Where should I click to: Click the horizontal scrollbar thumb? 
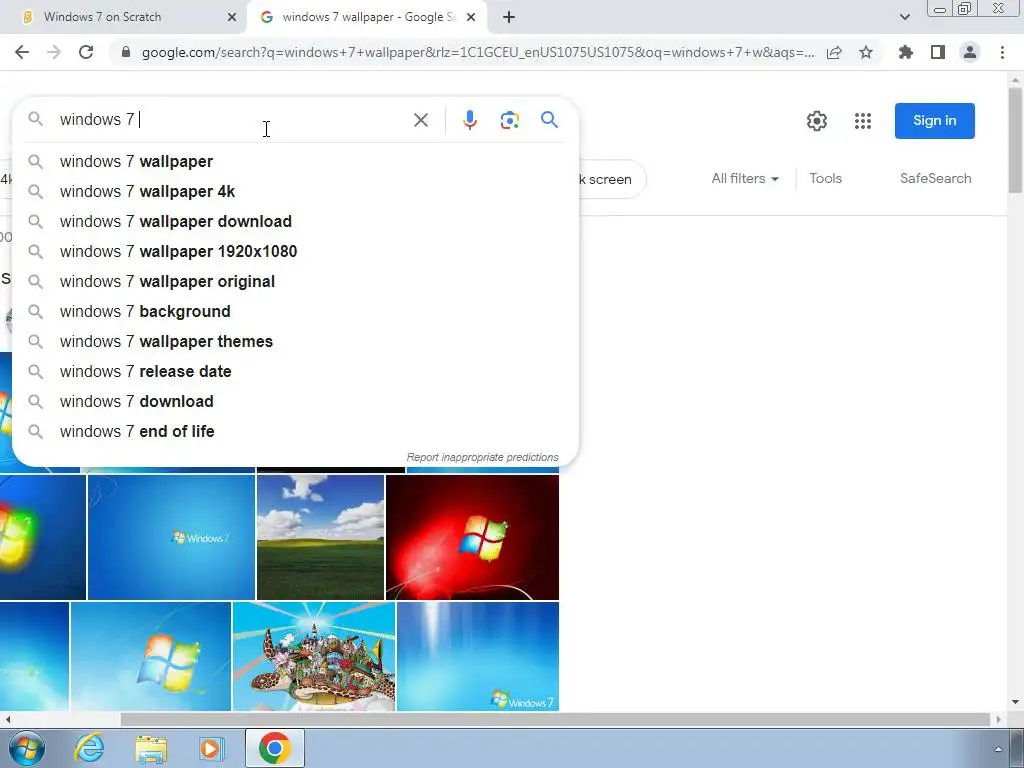click(x=555, y=719)
